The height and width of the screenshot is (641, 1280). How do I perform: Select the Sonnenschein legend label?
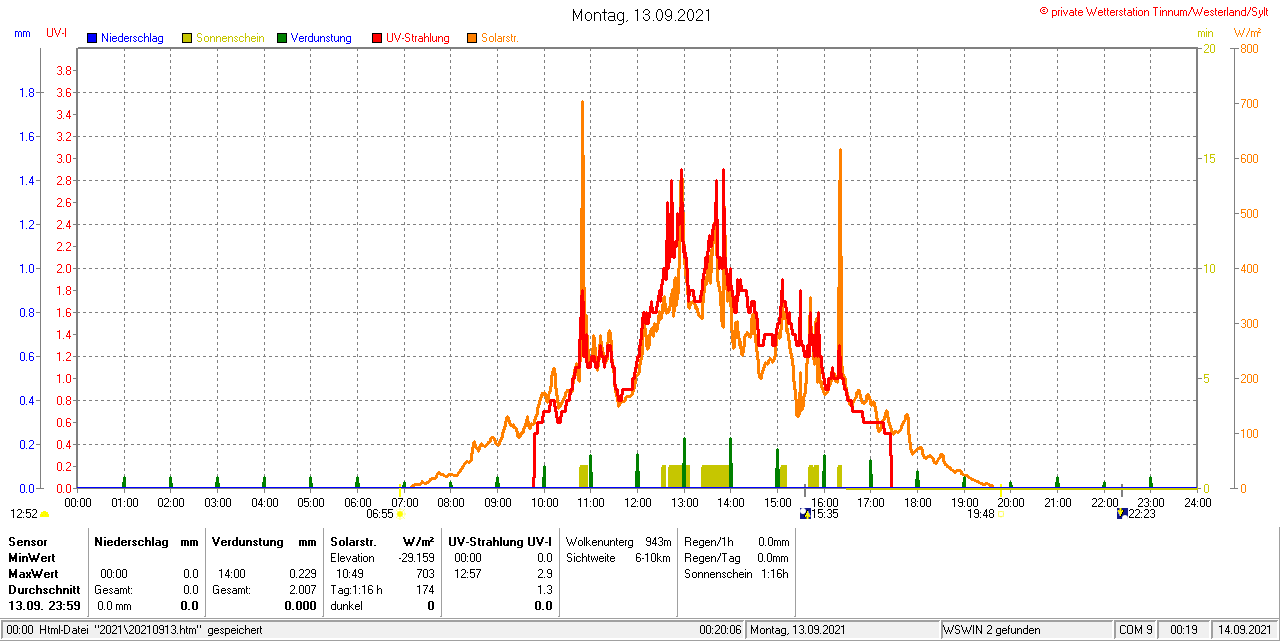[230, 38]
